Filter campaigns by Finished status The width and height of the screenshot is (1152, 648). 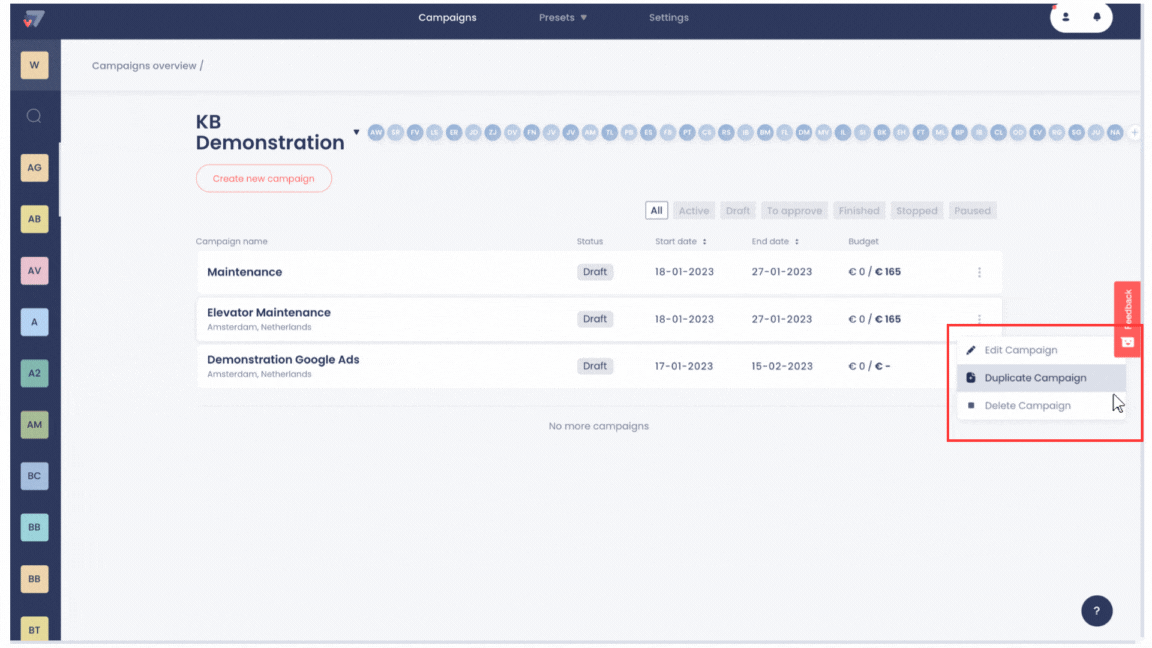point(859,211)
